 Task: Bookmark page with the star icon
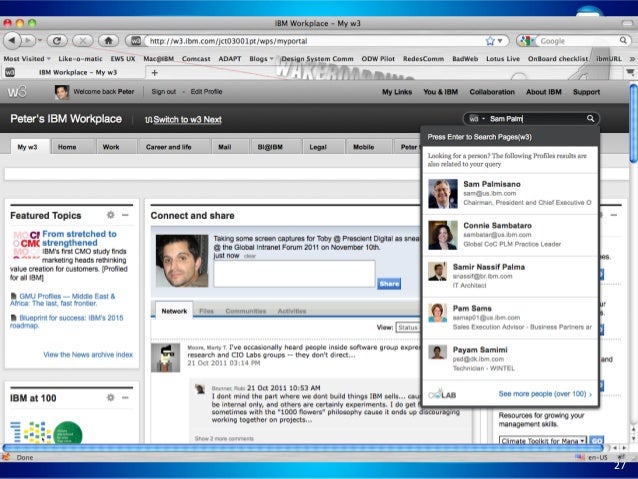(x=490, y=41)
